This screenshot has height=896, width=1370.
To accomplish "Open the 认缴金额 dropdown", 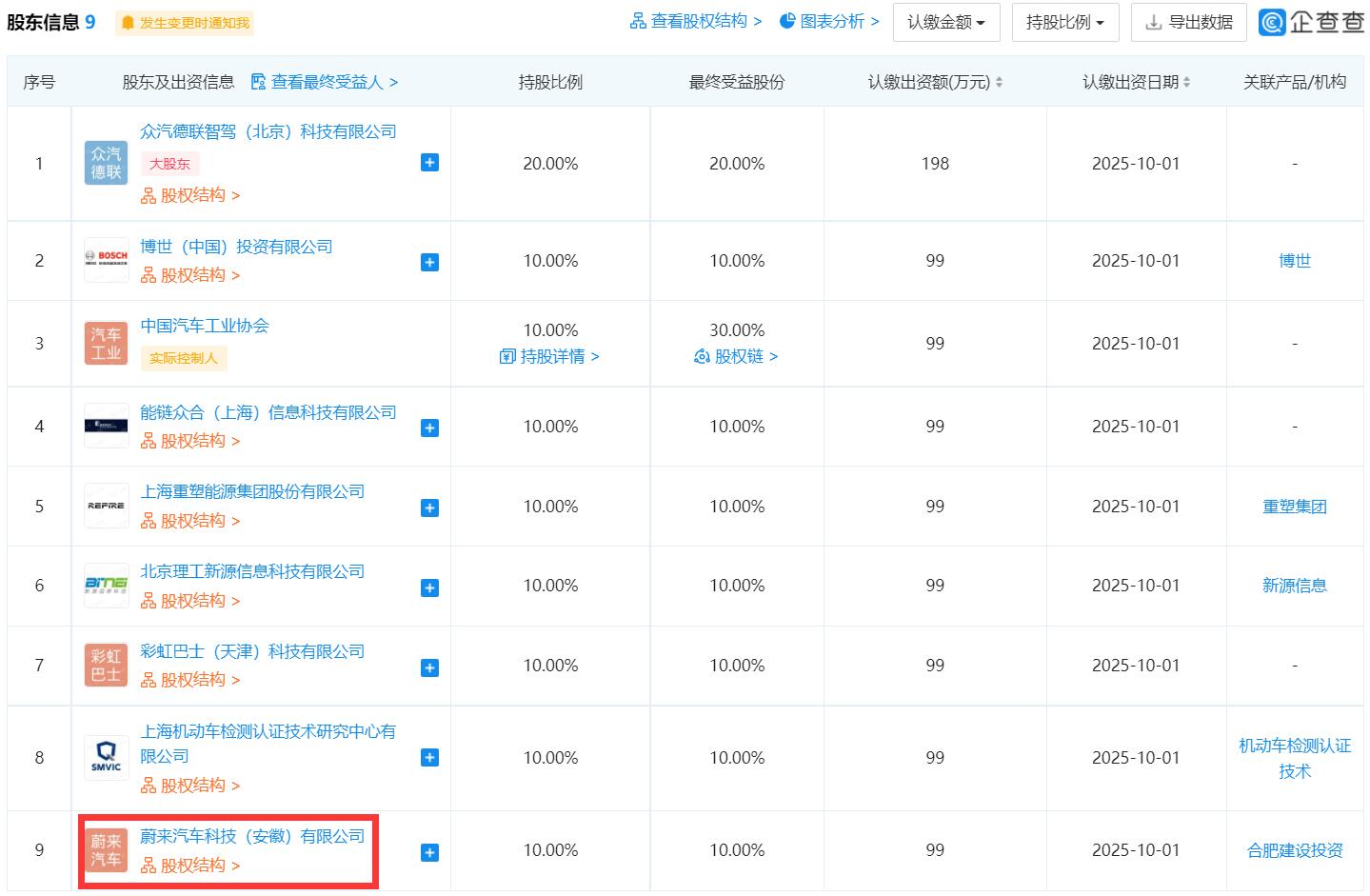I will (945, 23).
